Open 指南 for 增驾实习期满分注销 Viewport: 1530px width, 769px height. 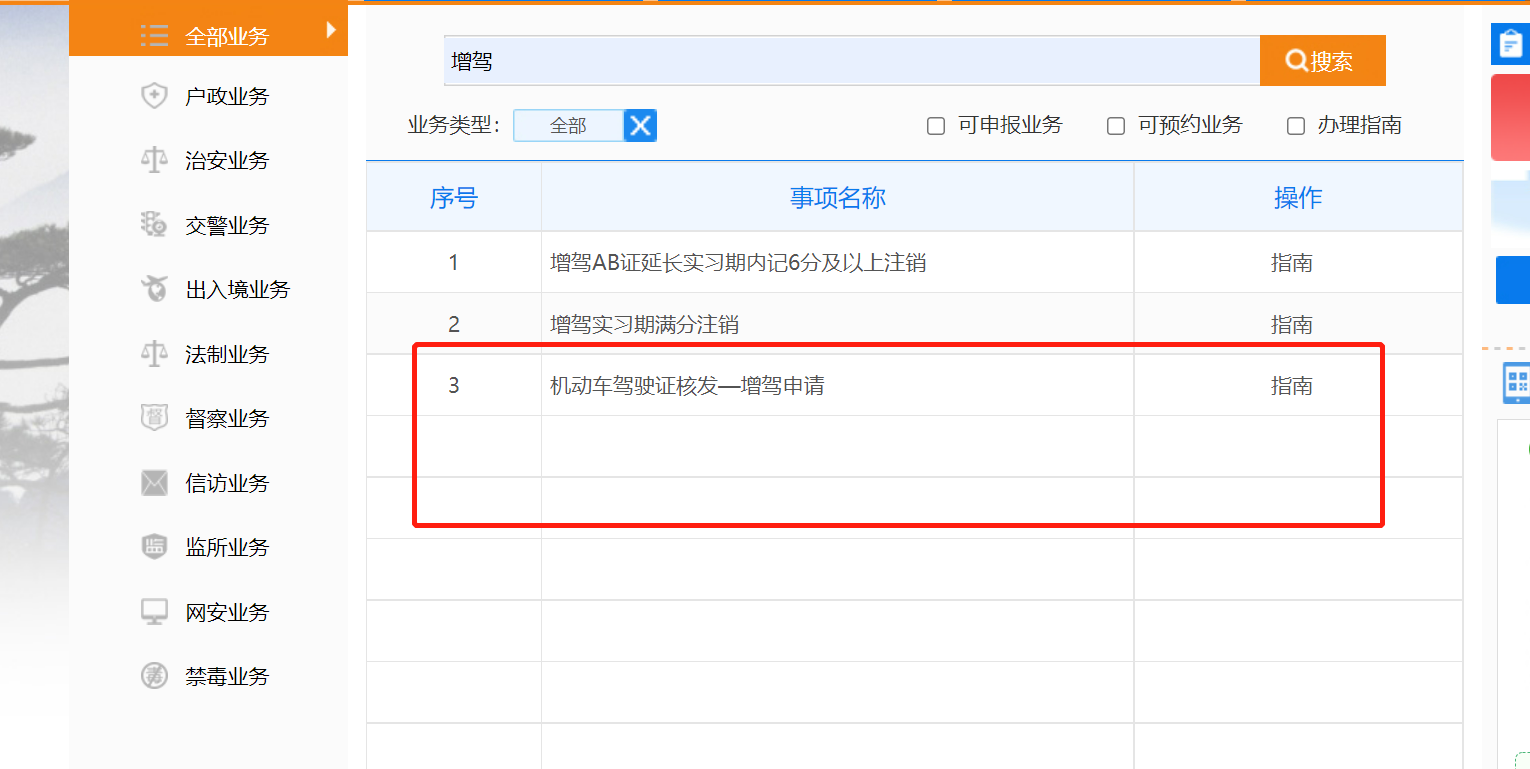click(1291, 325)
